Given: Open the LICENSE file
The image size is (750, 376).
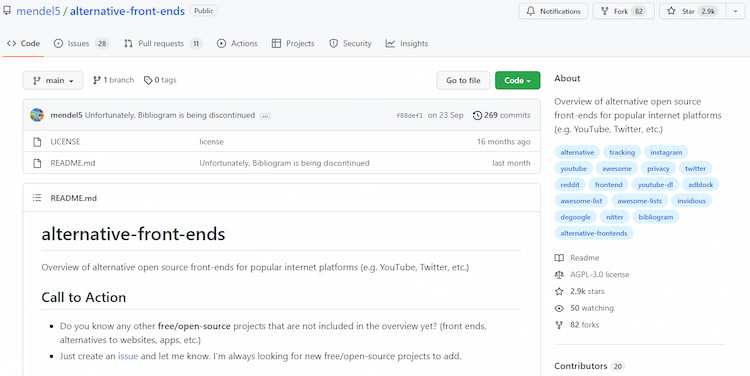Looking at the screenshot, I should (65, 142).
